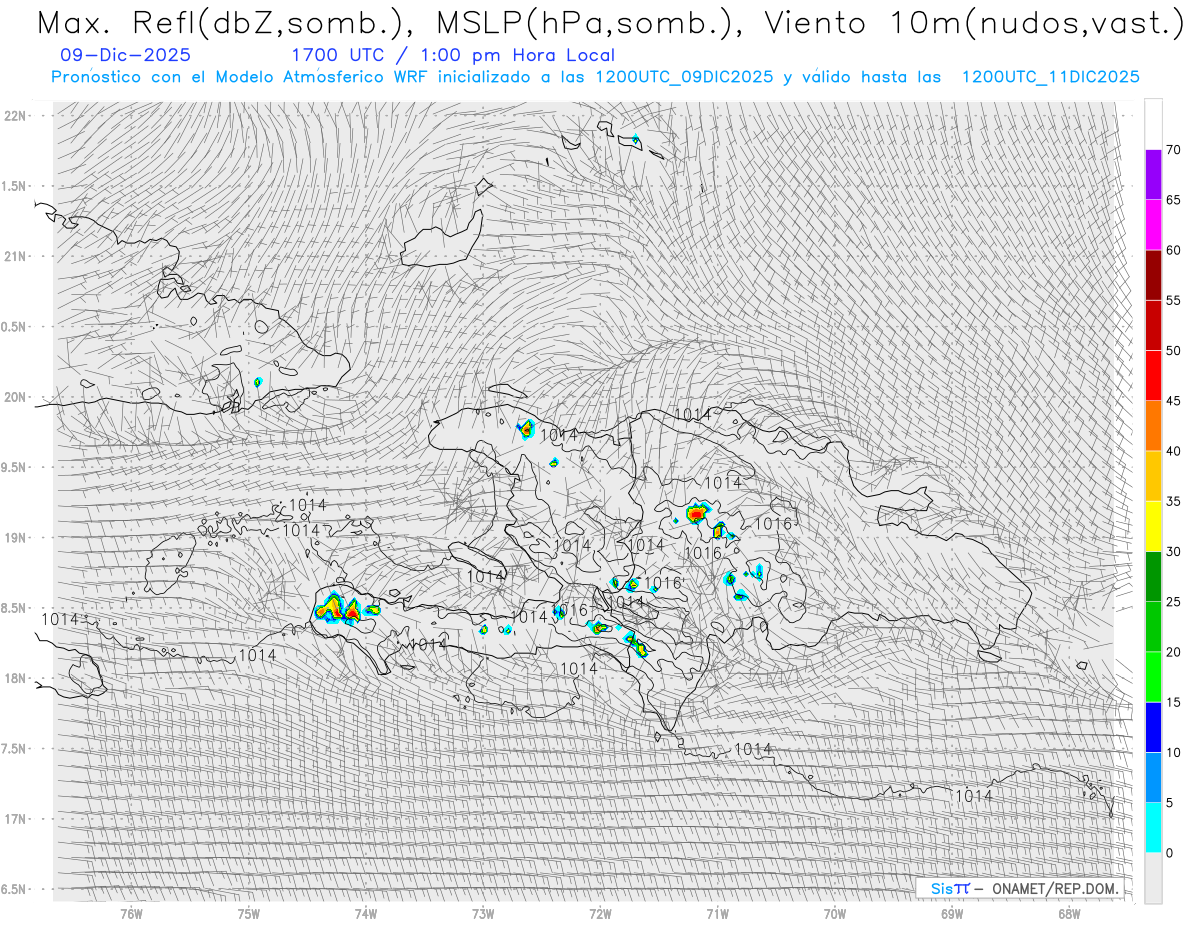Click the '1700 UTC / 1:00 pm Hora Local' text

click(x=453, y=55)
